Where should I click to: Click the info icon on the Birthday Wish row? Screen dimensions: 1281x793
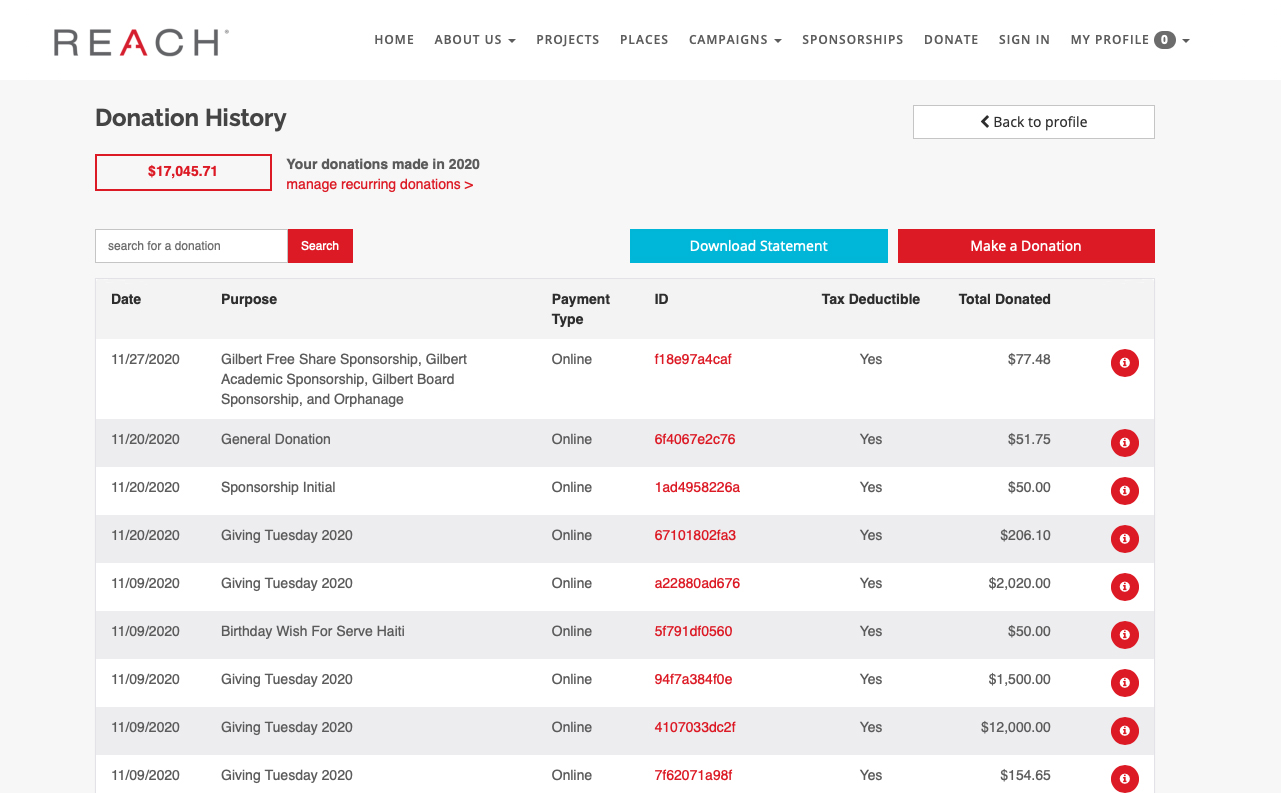1124,635
